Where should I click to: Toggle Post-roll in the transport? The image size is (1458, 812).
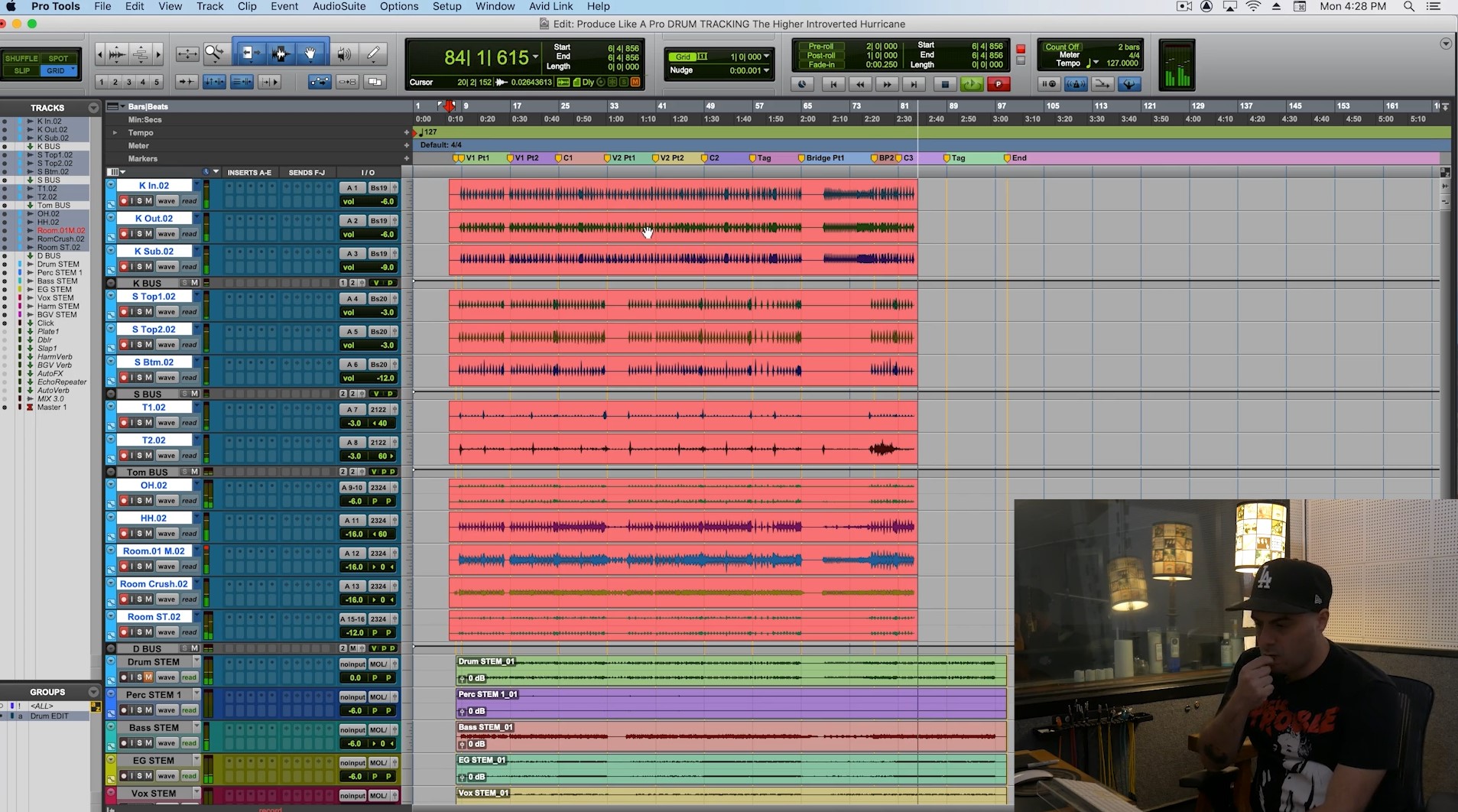pyautogui.click(x=821, y=56)
